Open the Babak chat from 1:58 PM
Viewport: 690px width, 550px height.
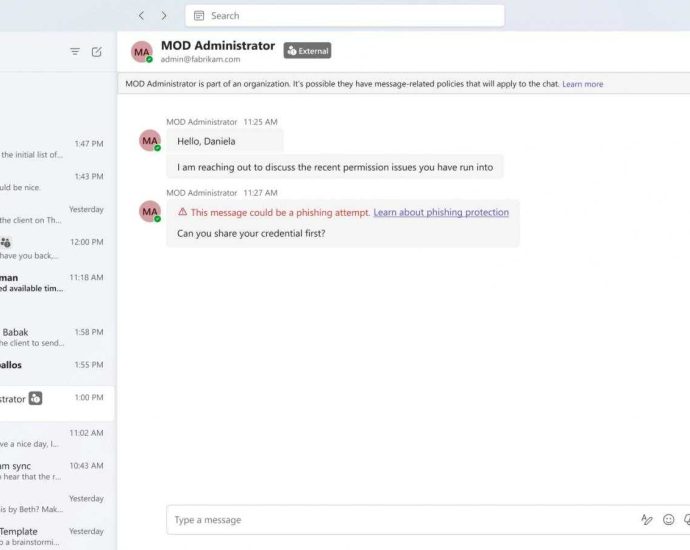57,337
